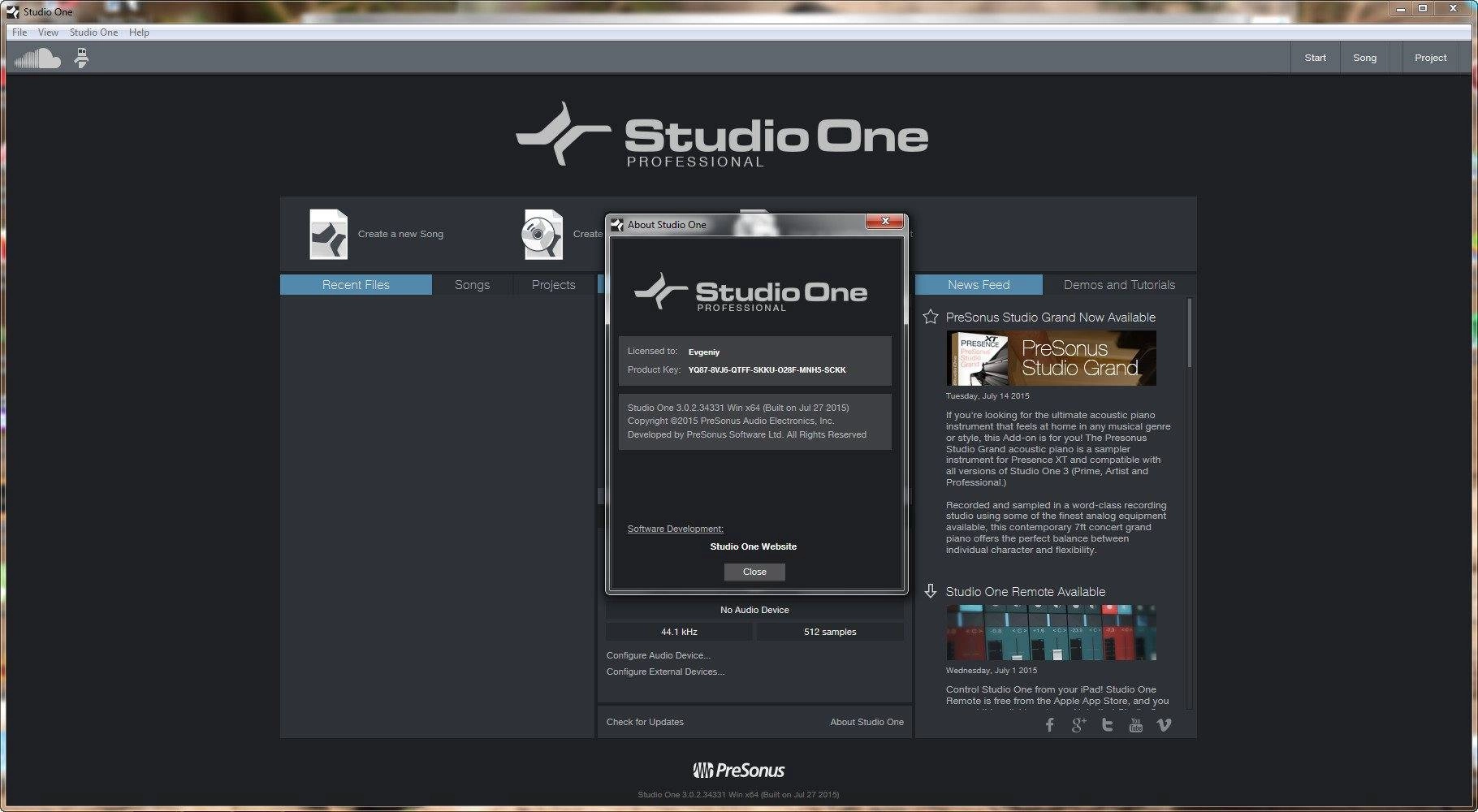Switch to the Start page
Image resolution: width=1478 pixels, height=812 pixels.
(1315, 58)
